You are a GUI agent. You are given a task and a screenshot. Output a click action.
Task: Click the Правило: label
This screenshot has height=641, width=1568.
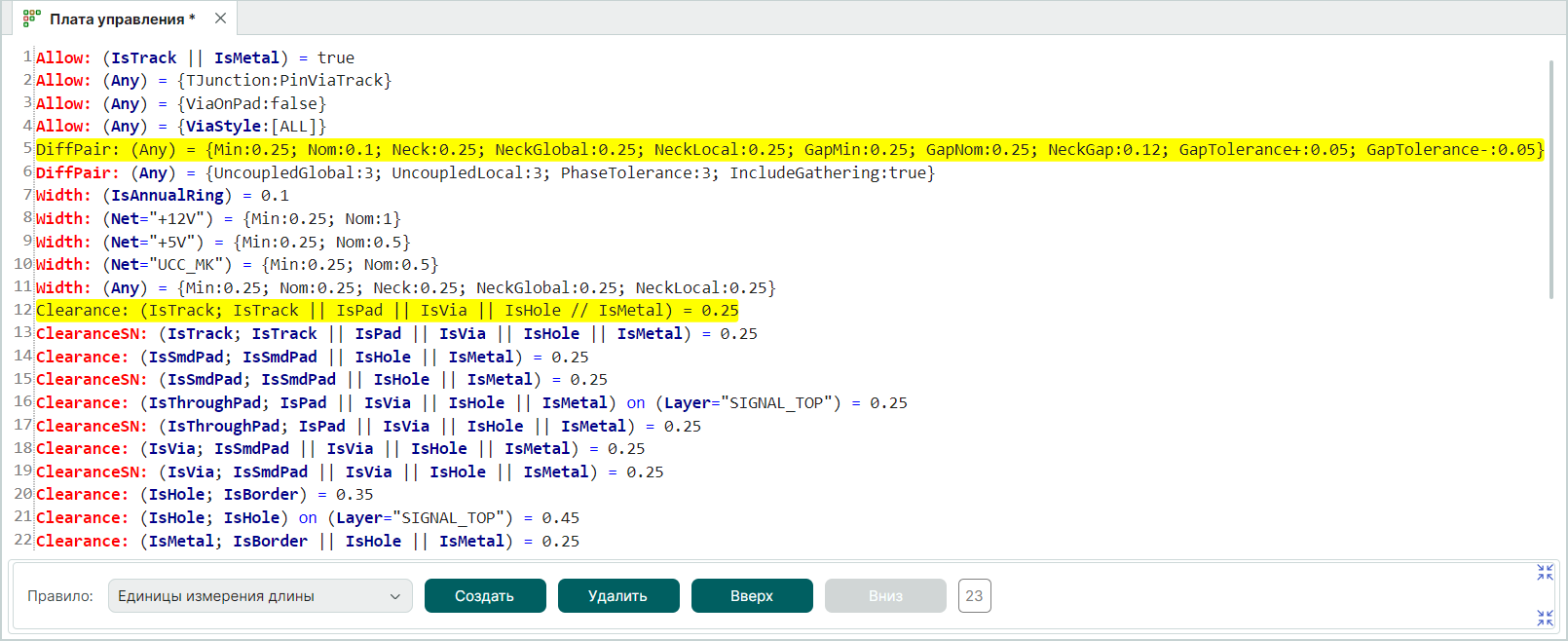pos(60,596)
